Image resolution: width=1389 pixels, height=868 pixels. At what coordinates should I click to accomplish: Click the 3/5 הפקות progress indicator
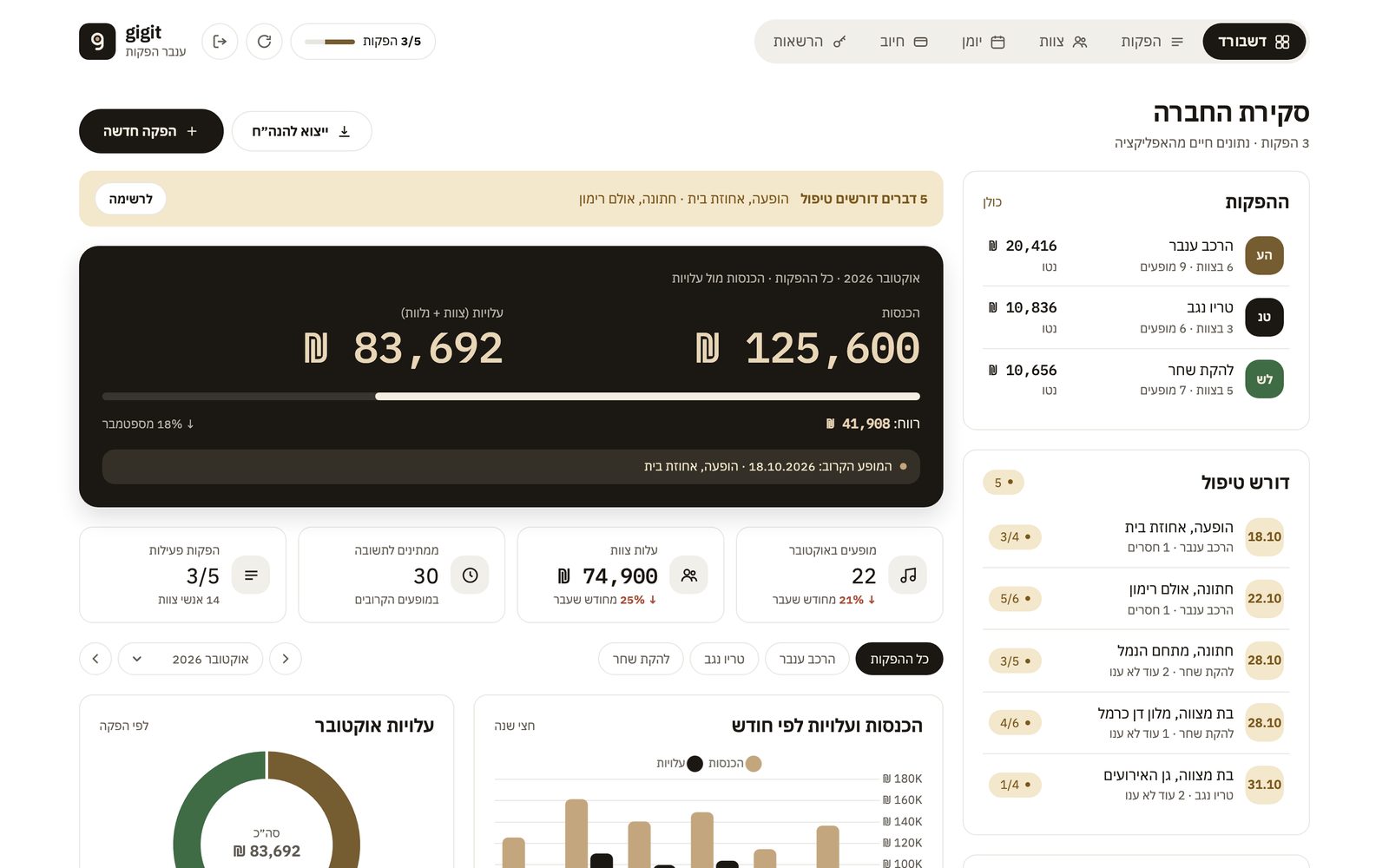[x=363, y=42]
